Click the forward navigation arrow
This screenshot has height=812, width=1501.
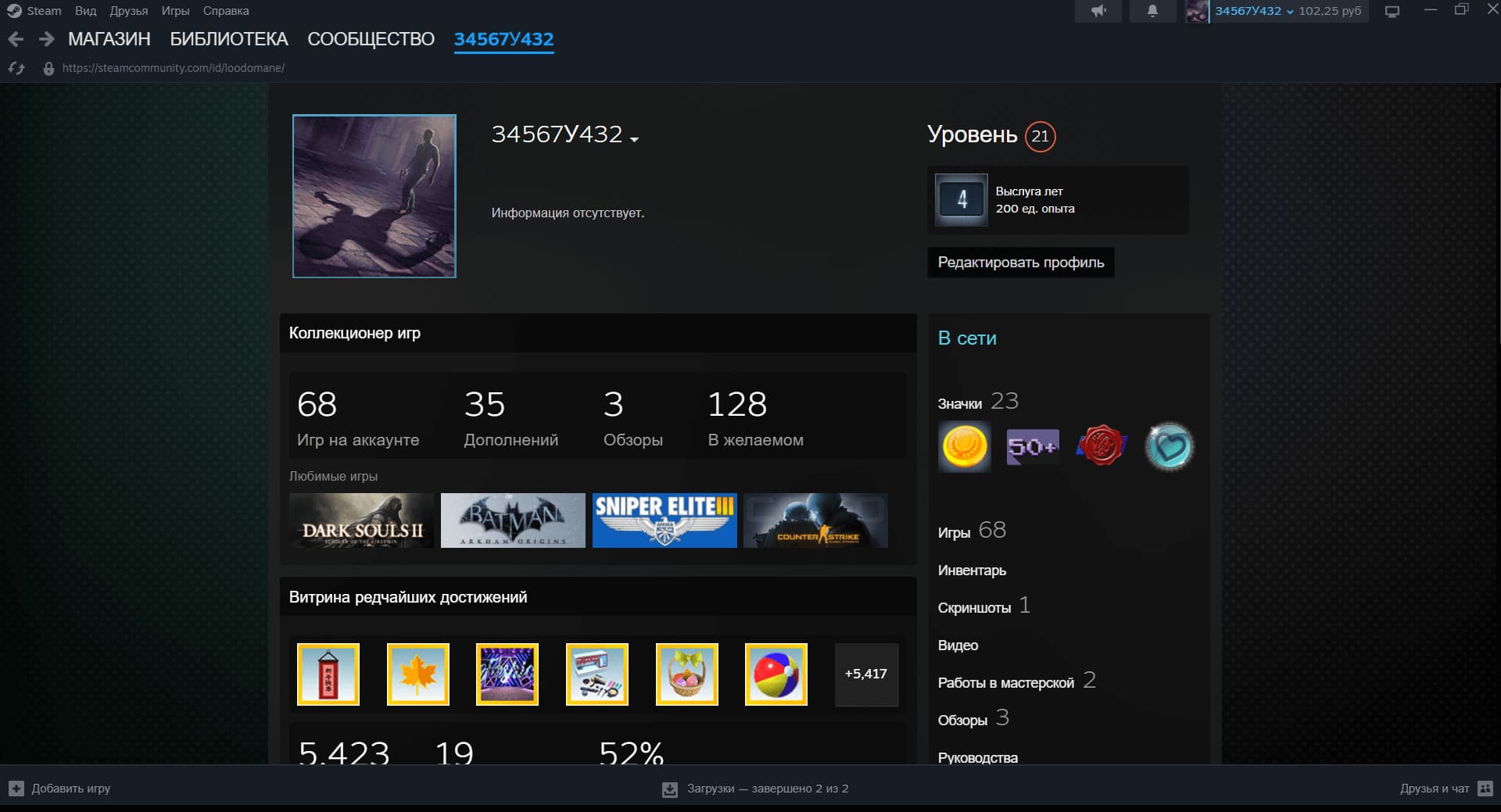47,39
